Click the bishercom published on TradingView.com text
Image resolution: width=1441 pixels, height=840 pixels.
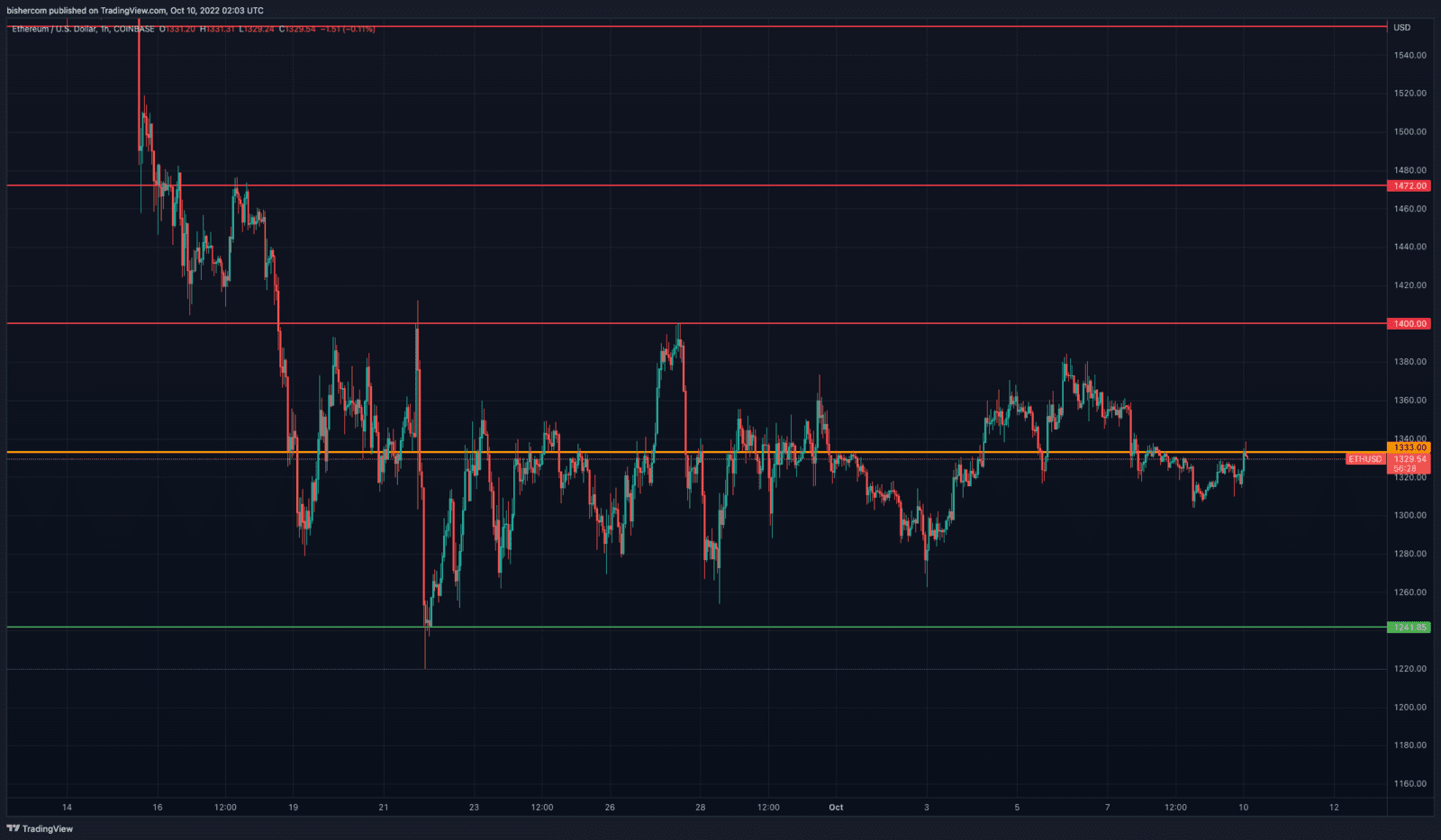135,11
